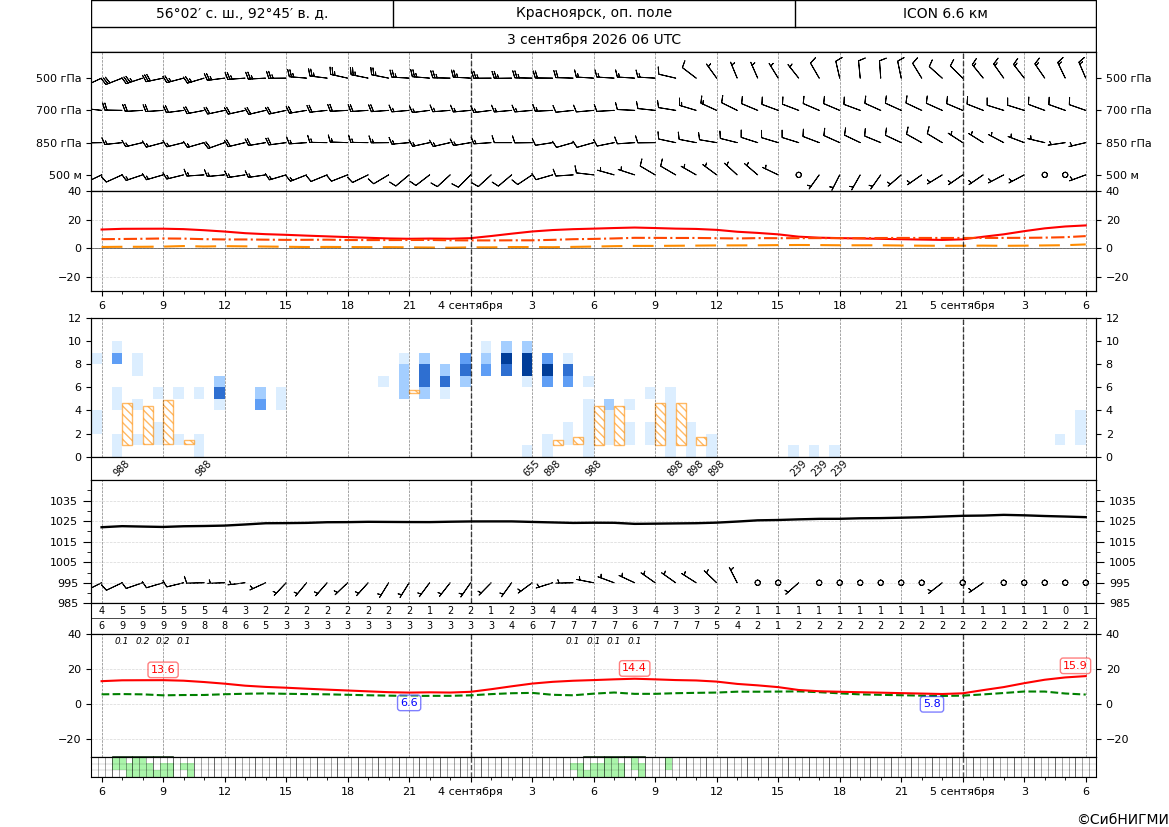Click the red 15.9 temperature label
The width and height of the screenshot is (1169, 827).
(1075, 665)
